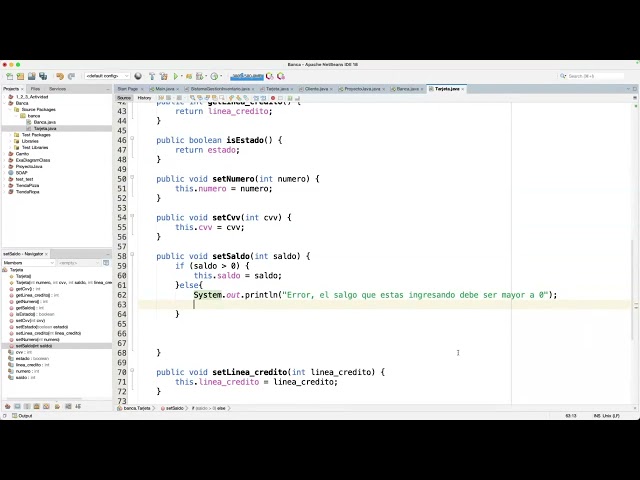
Task: Open the Main.java editor tab
Action: [x=164, y=89]
